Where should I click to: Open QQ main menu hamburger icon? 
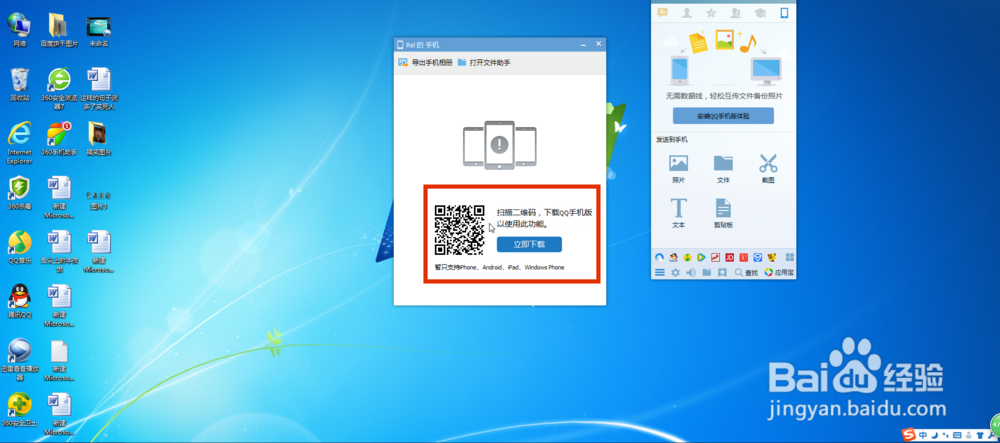[660, 272]
